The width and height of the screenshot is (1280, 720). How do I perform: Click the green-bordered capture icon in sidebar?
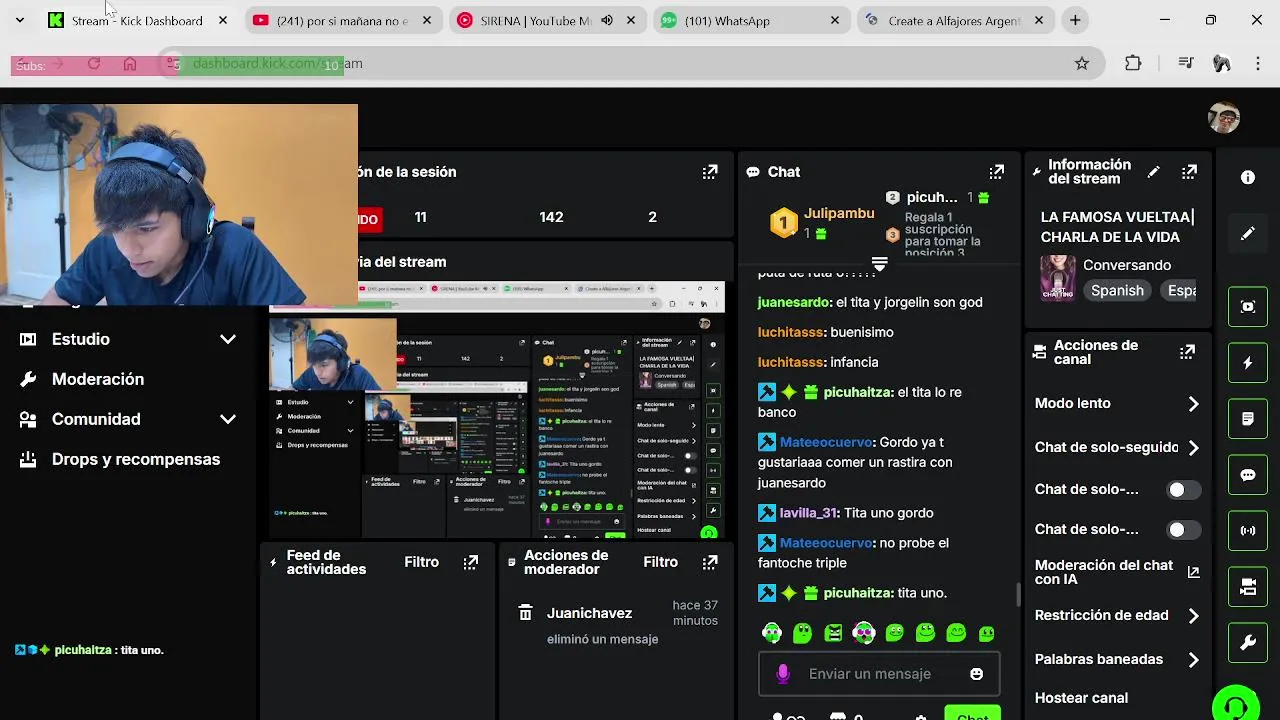[x=1248, y=307]
